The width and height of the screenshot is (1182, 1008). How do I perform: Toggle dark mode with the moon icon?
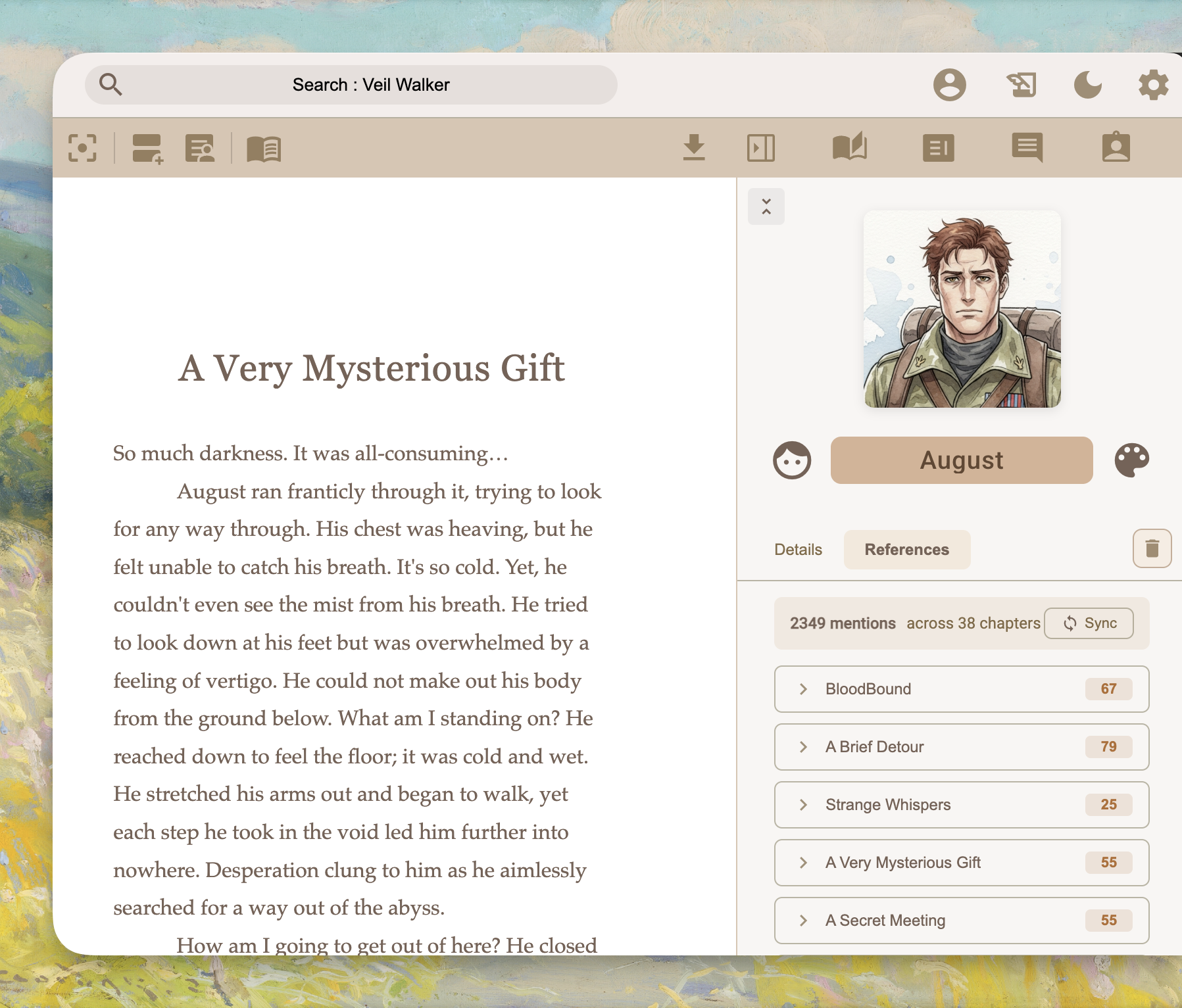pyautogui.click(x=1088, y=84)
